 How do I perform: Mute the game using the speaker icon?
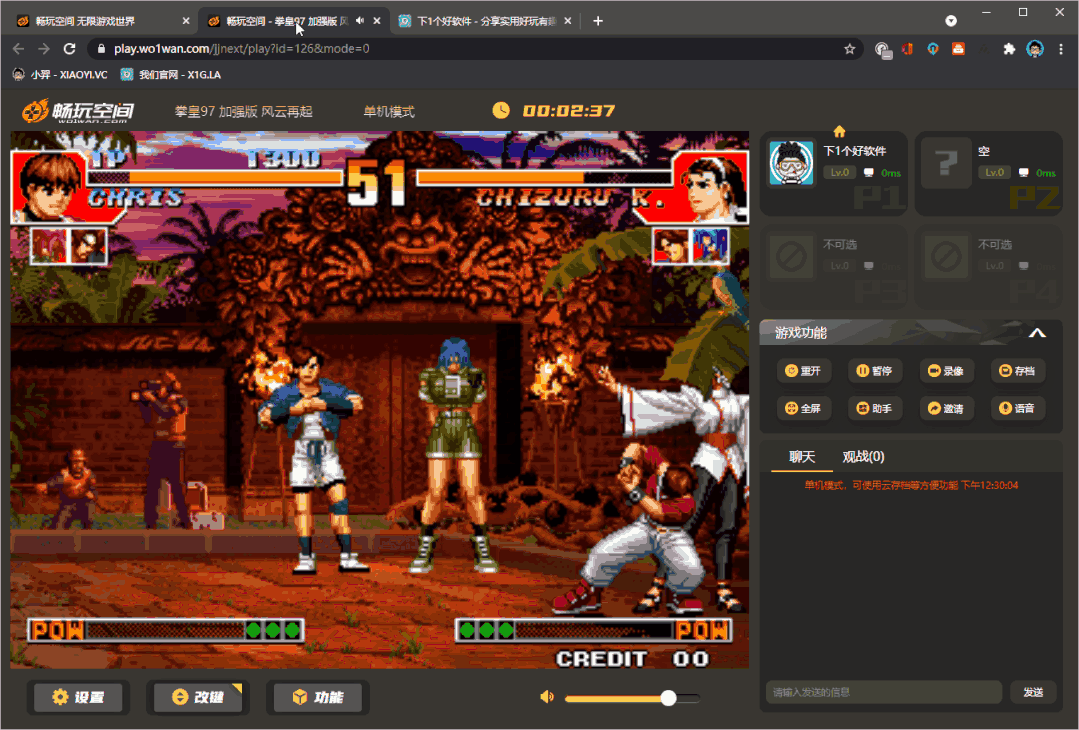547,697
